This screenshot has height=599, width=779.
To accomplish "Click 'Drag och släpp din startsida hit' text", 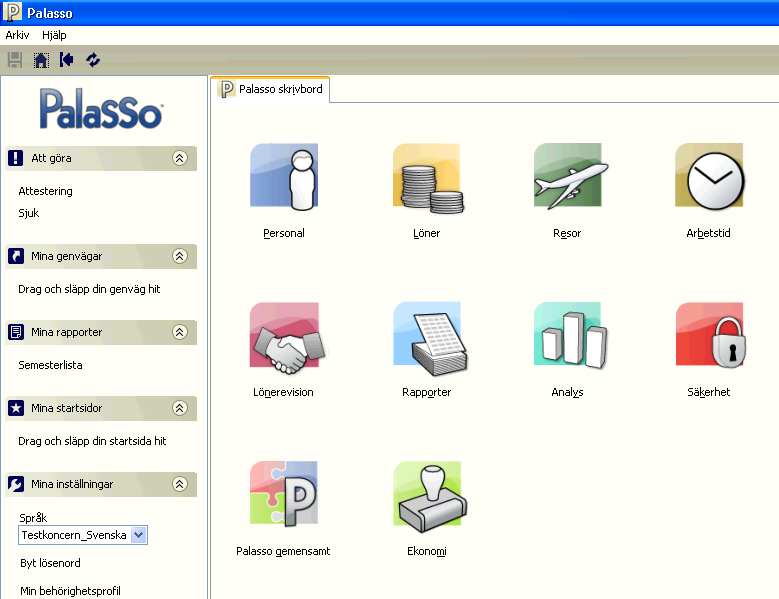I will click(92, 441).
